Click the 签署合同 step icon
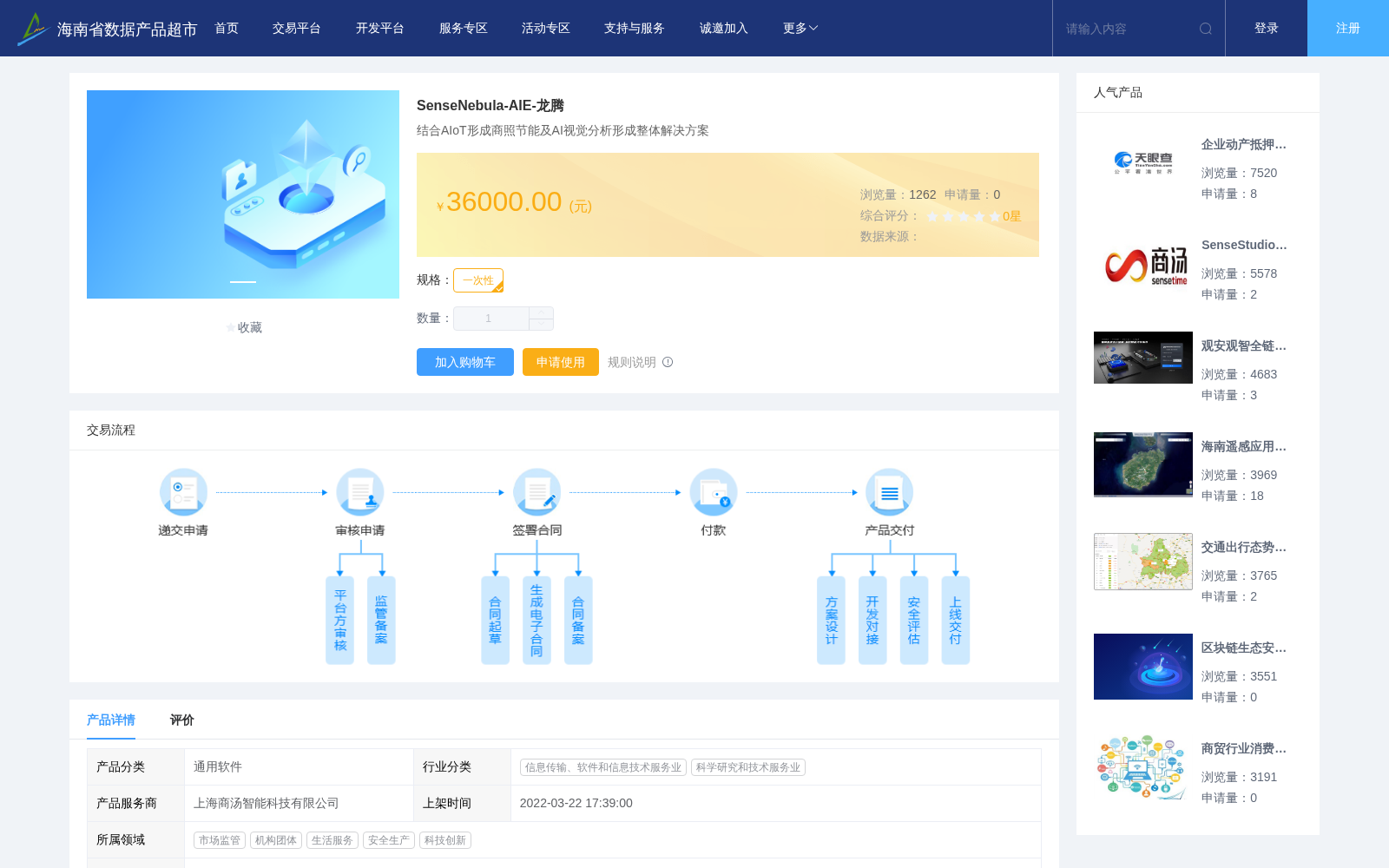This screenshot has height=868, width=1389. [537, 492]
